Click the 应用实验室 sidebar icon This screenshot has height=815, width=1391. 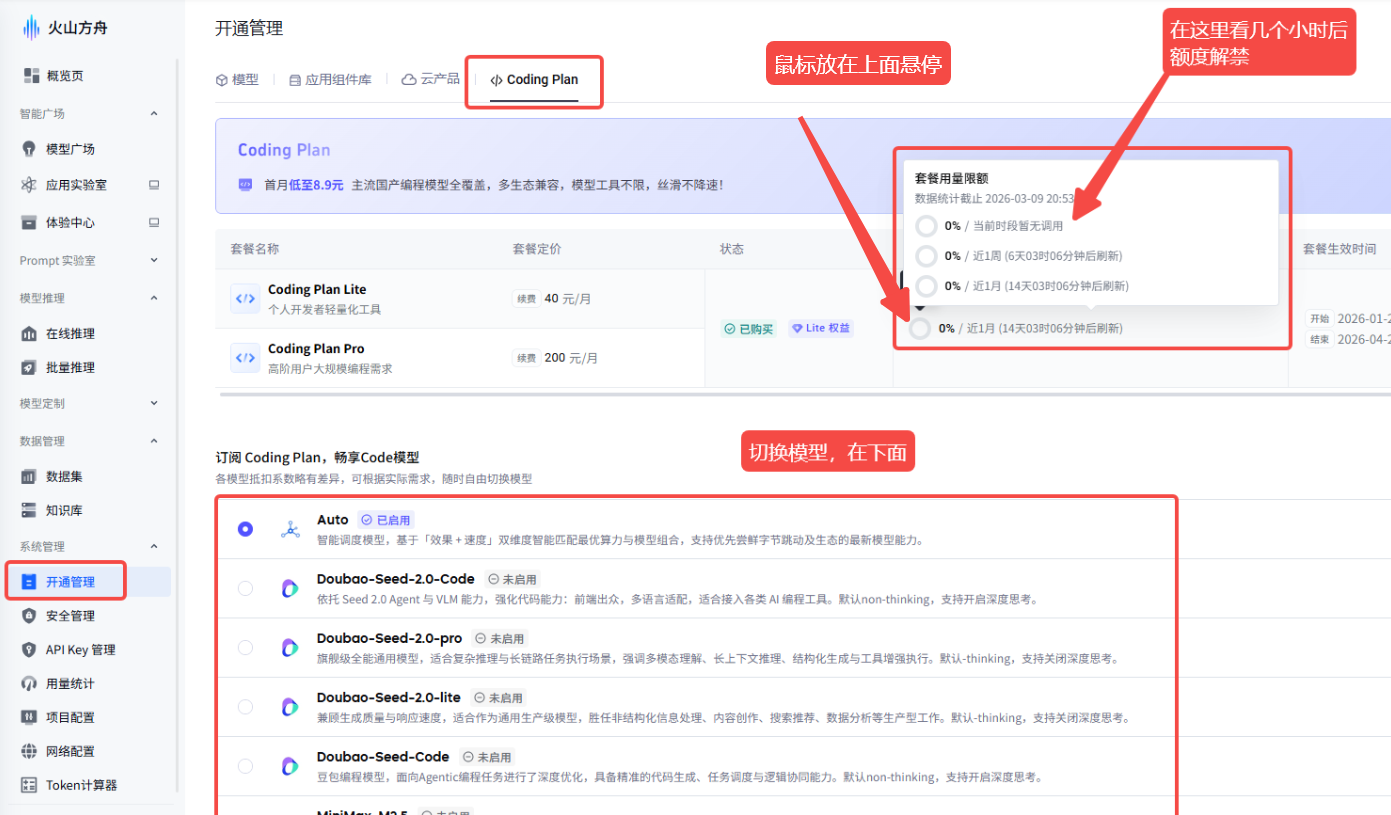[x=29, y=185]
